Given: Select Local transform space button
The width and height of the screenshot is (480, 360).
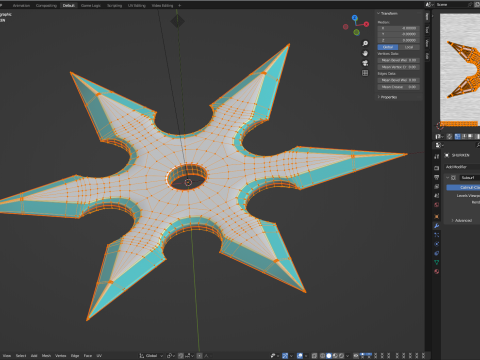Looking at the screenshot, I should pyautogui.click(x=409, y=47).
